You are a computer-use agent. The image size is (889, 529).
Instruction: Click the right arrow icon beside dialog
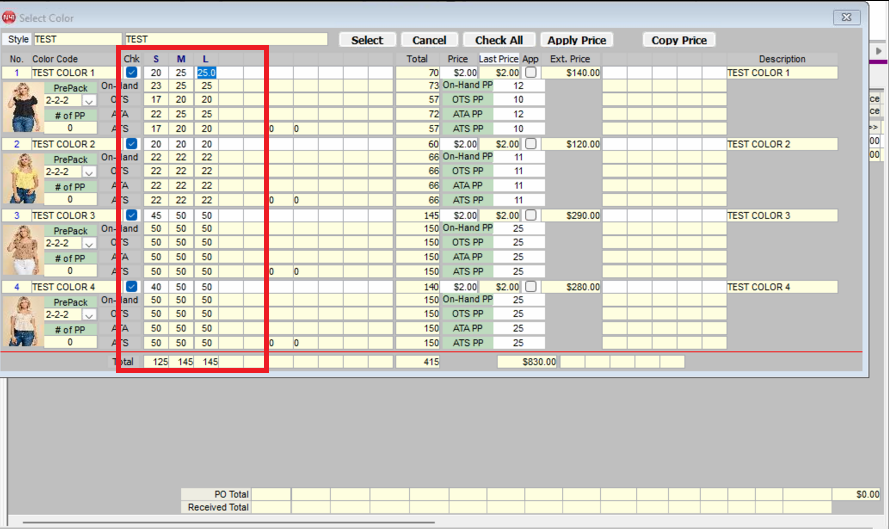click(878, 50)
